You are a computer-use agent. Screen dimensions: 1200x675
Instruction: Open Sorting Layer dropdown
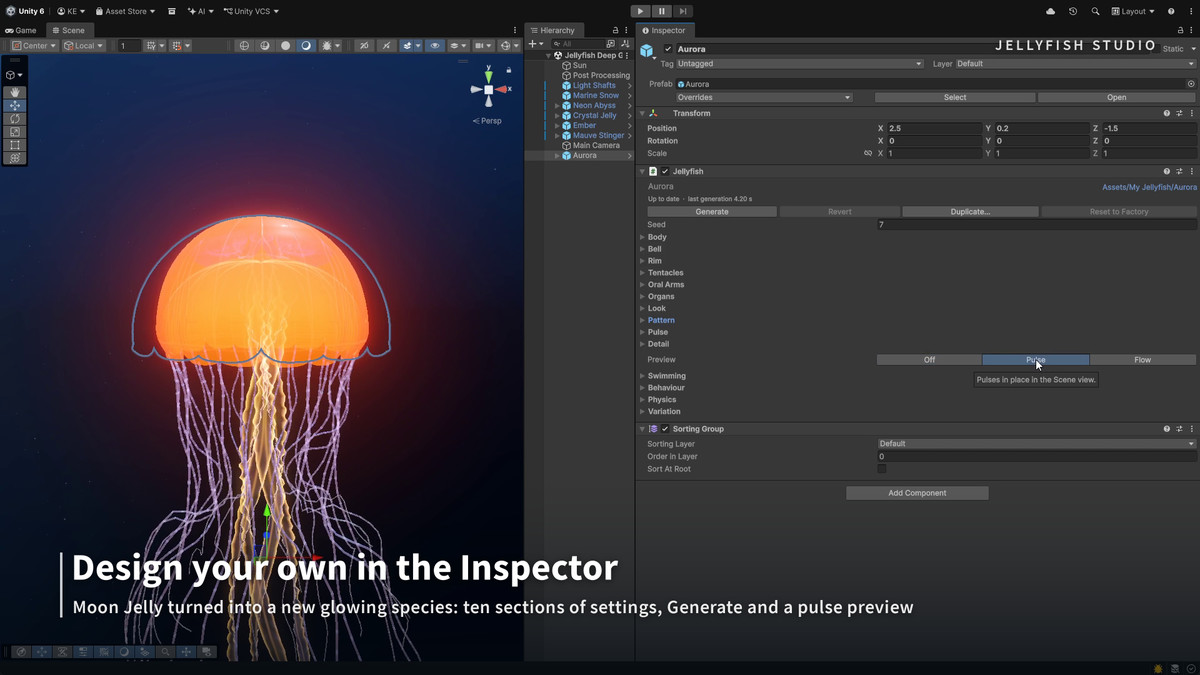coord(1037,444)
